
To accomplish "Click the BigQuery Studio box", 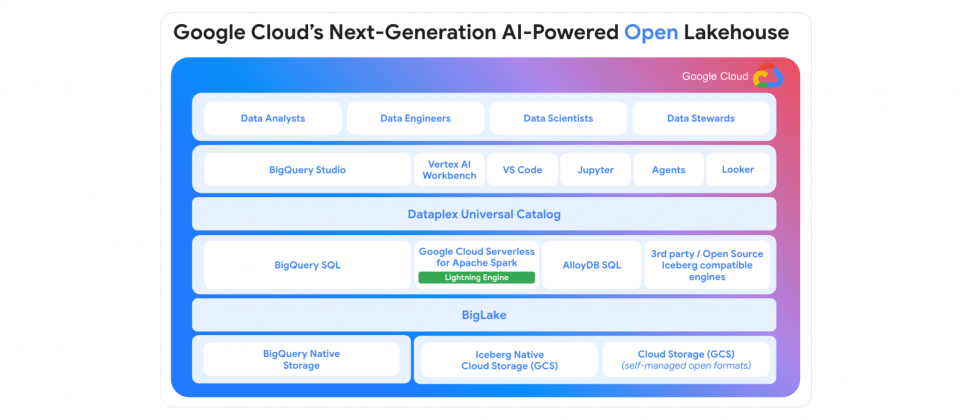I will [307, 170].
